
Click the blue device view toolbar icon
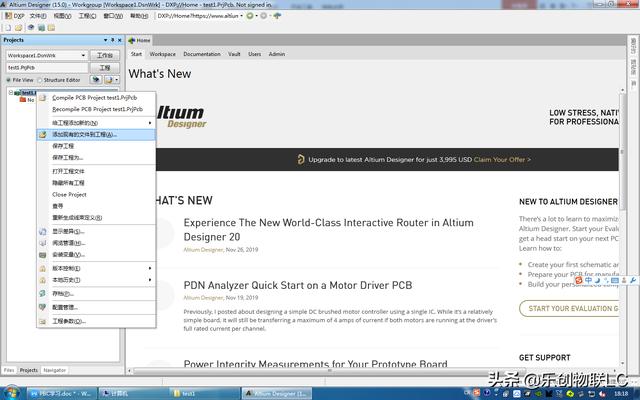pyautogui.click(x=31, y=28)
